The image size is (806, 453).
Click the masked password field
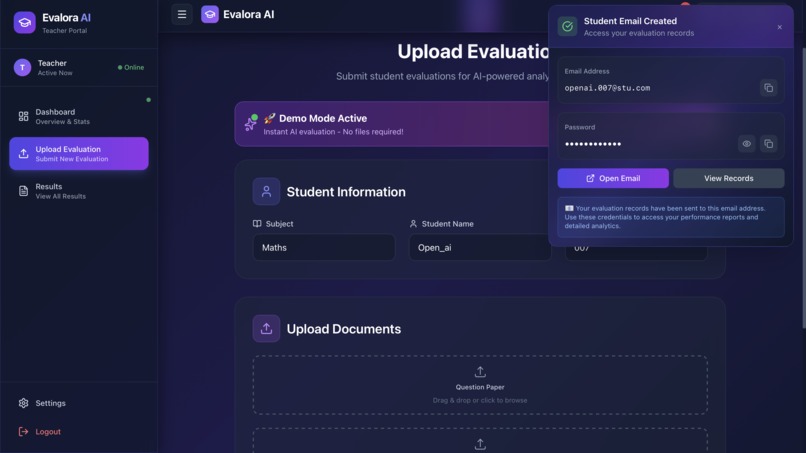[593, 144]
